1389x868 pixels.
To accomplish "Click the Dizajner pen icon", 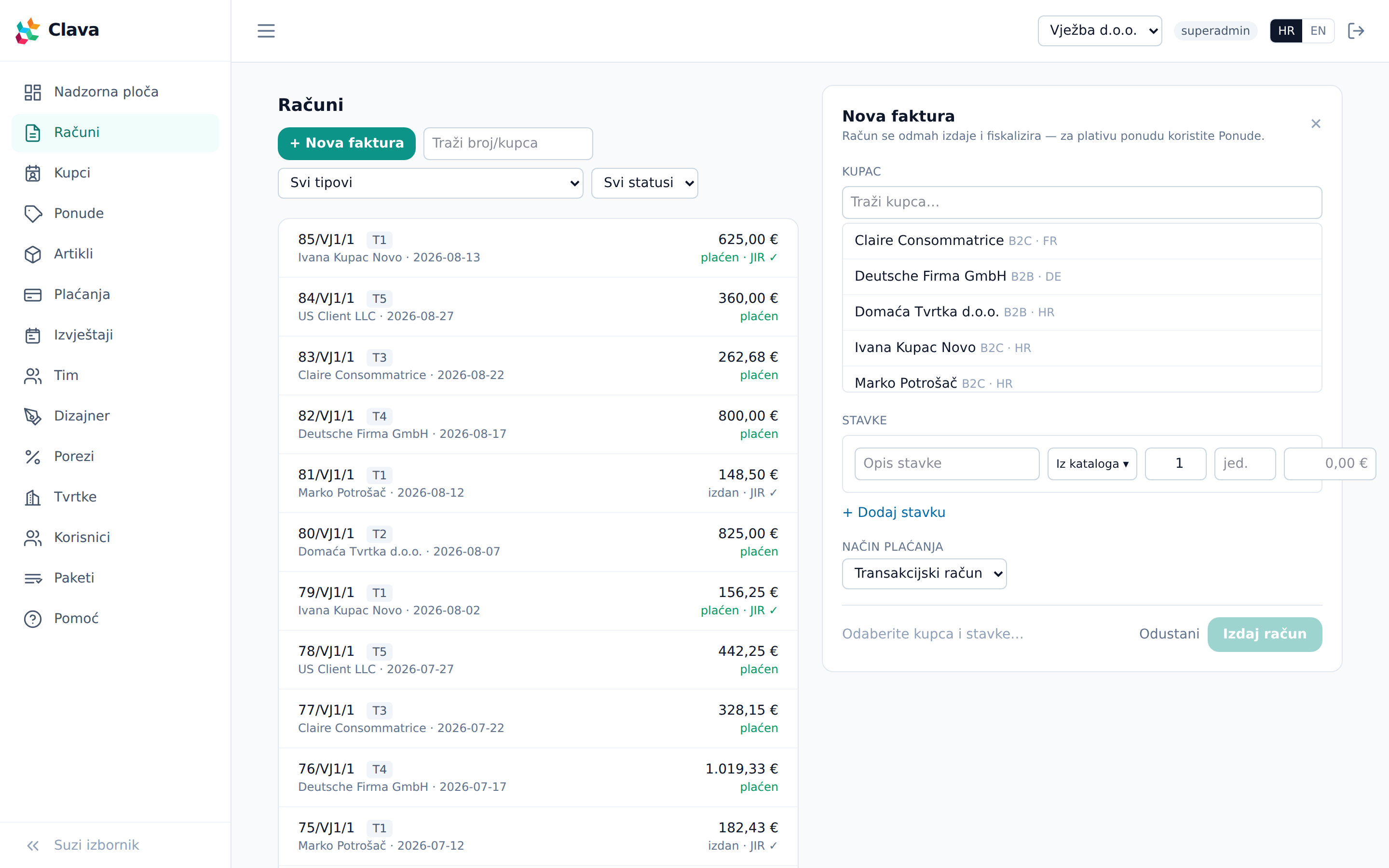I will click(33, 416).
